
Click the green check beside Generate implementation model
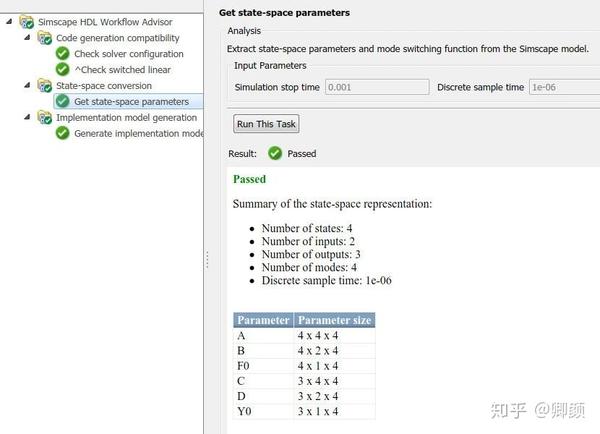tap(63, 133)
